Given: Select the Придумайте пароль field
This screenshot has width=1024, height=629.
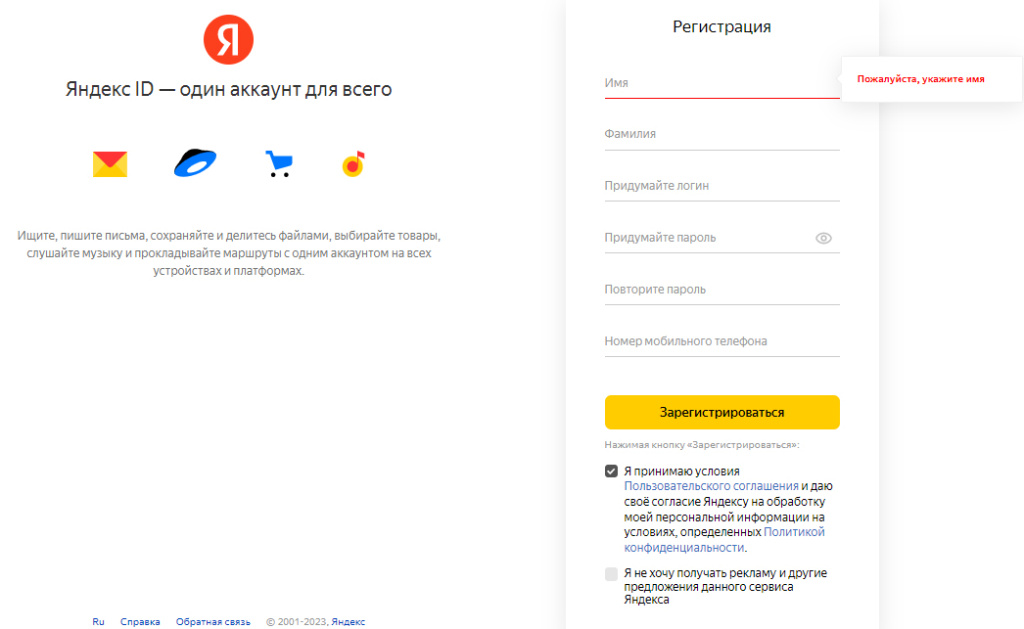Looking at the screenshot, I should [x=709, y=238].
